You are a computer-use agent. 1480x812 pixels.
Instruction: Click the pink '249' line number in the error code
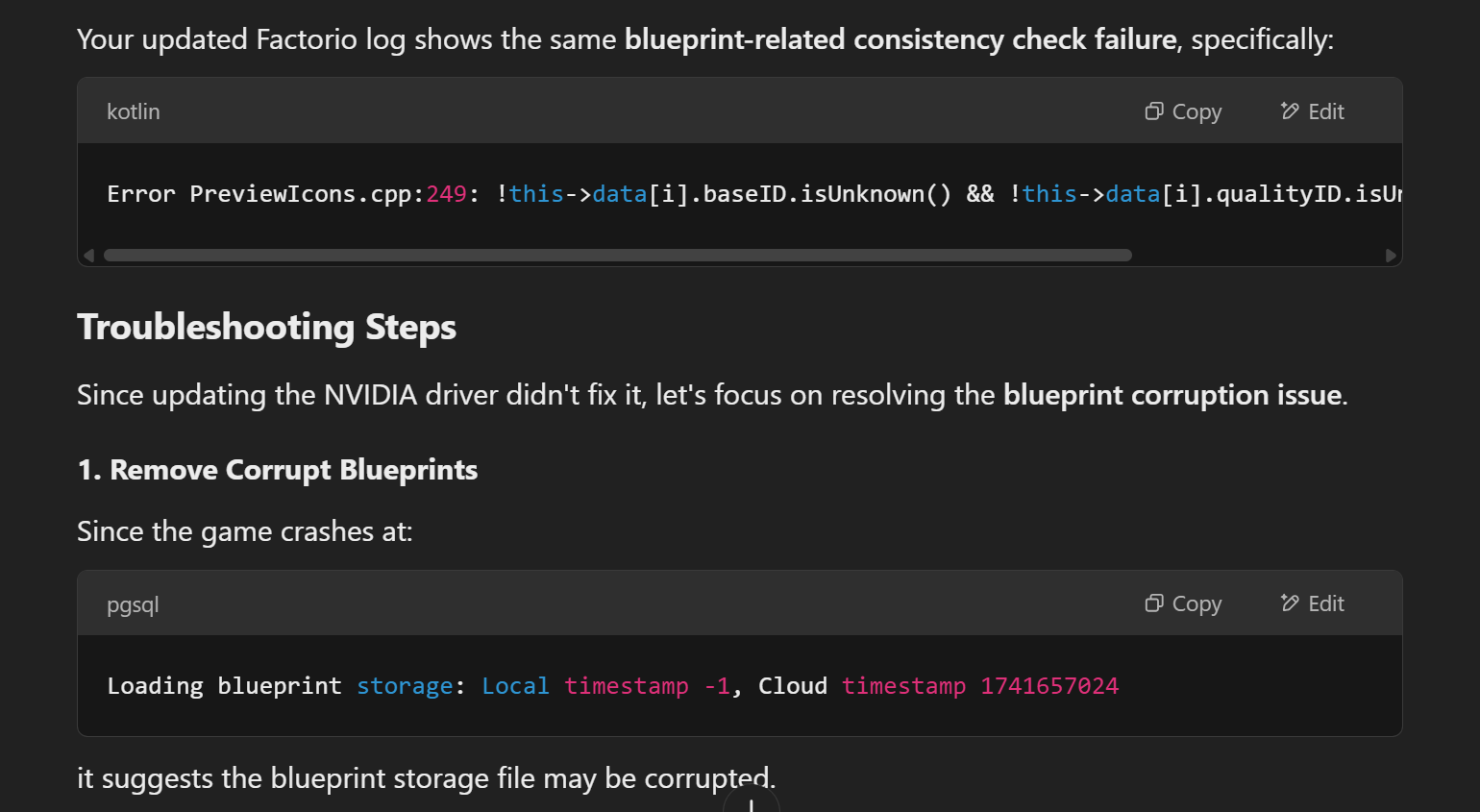click(446, 194)
